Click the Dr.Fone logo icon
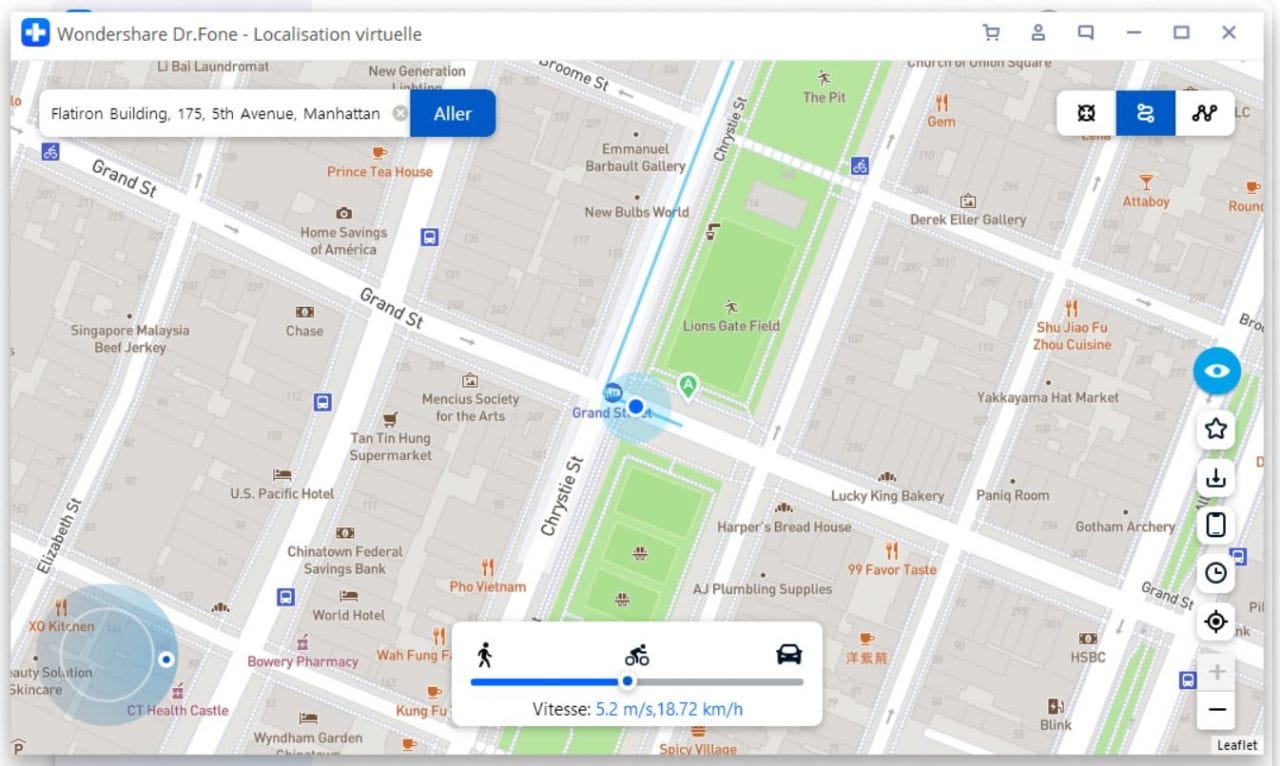The image size is (1280, 766). [35, 33]
